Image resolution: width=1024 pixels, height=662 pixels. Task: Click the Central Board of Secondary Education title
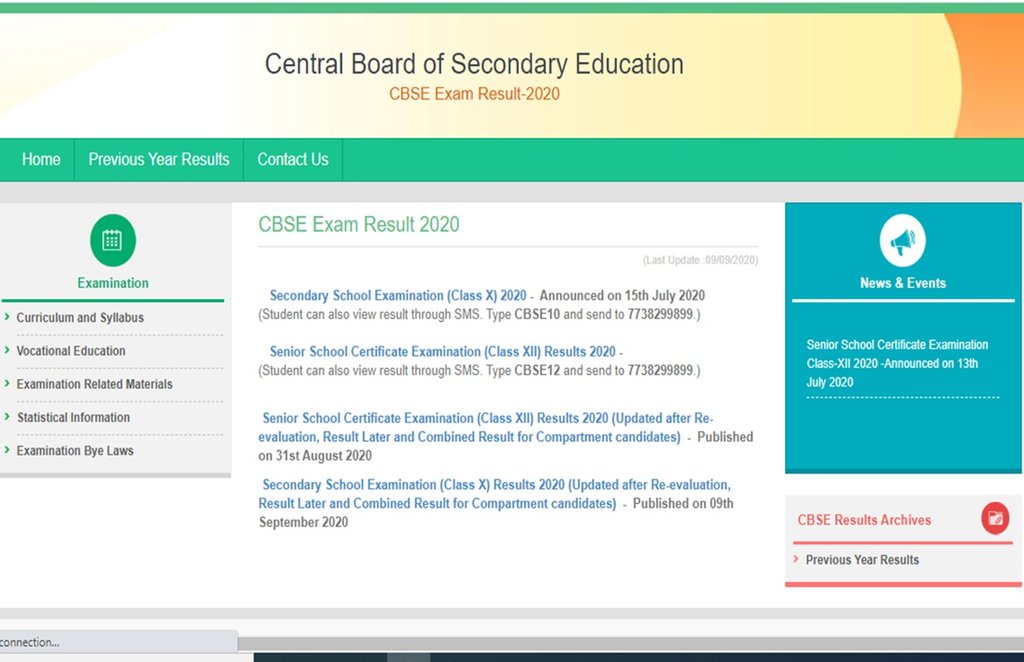pos(474,64)
